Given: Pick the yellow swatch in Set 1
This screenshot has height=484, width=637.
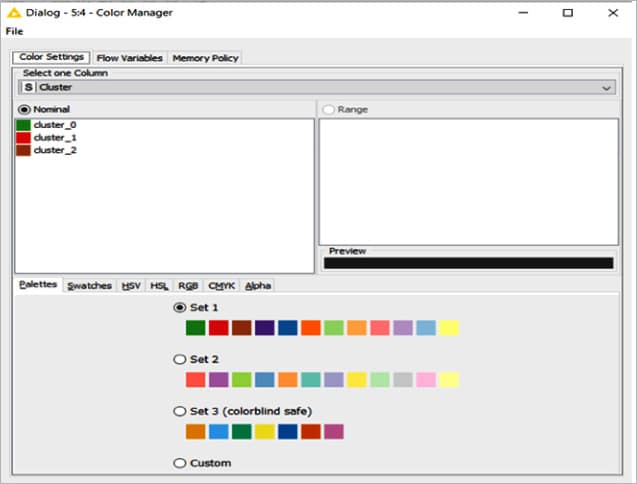Looking at the screenshot, I should pyautogui.click(x=449, y=328).
